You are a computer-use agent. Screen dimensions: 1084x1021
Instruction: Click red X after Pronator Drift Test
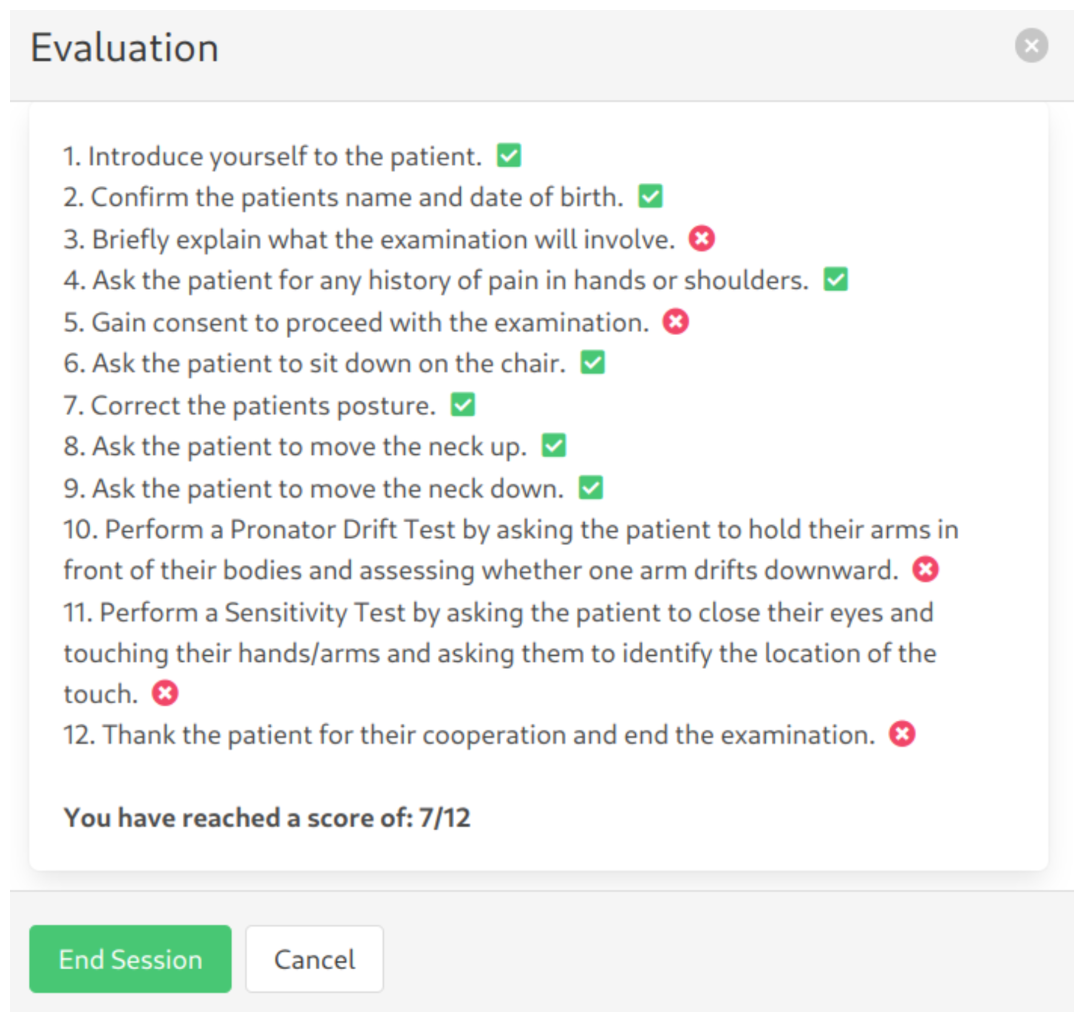[x=926, y=570]
